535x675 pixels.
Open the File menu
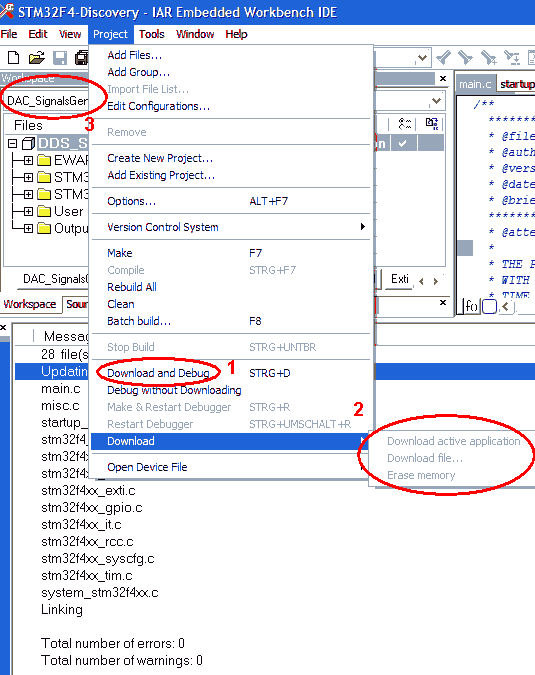click(x=9, y=34)
